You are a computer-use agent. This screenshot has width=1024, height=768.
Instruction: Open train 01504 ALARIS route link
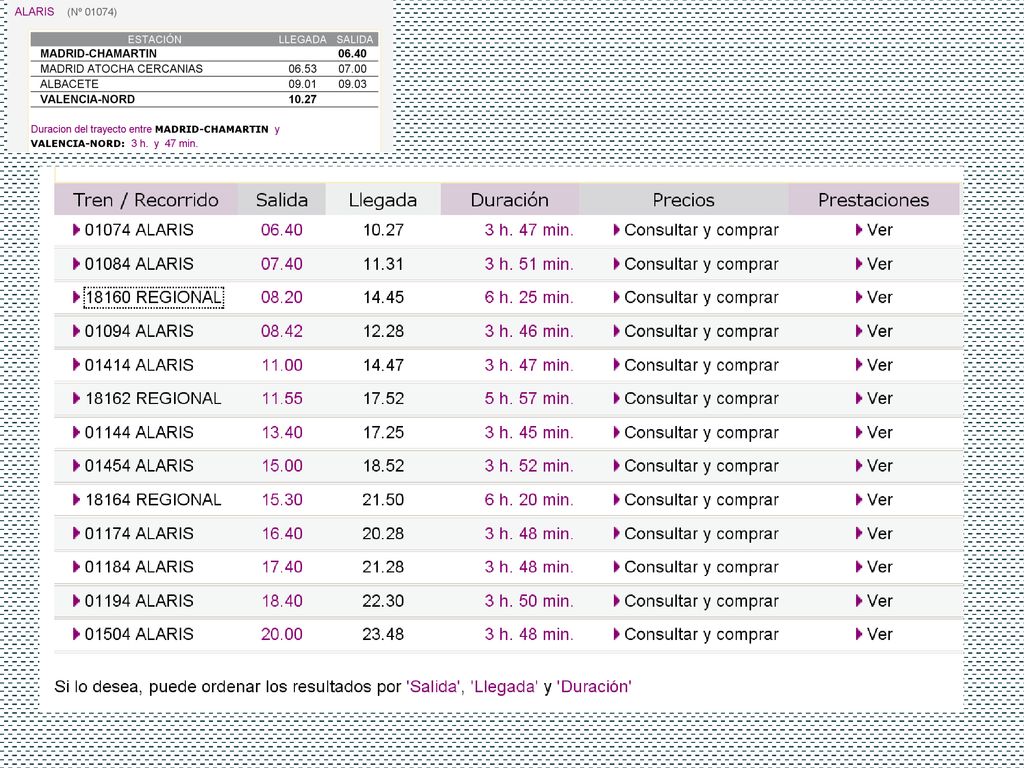click(x=139, y=634)
